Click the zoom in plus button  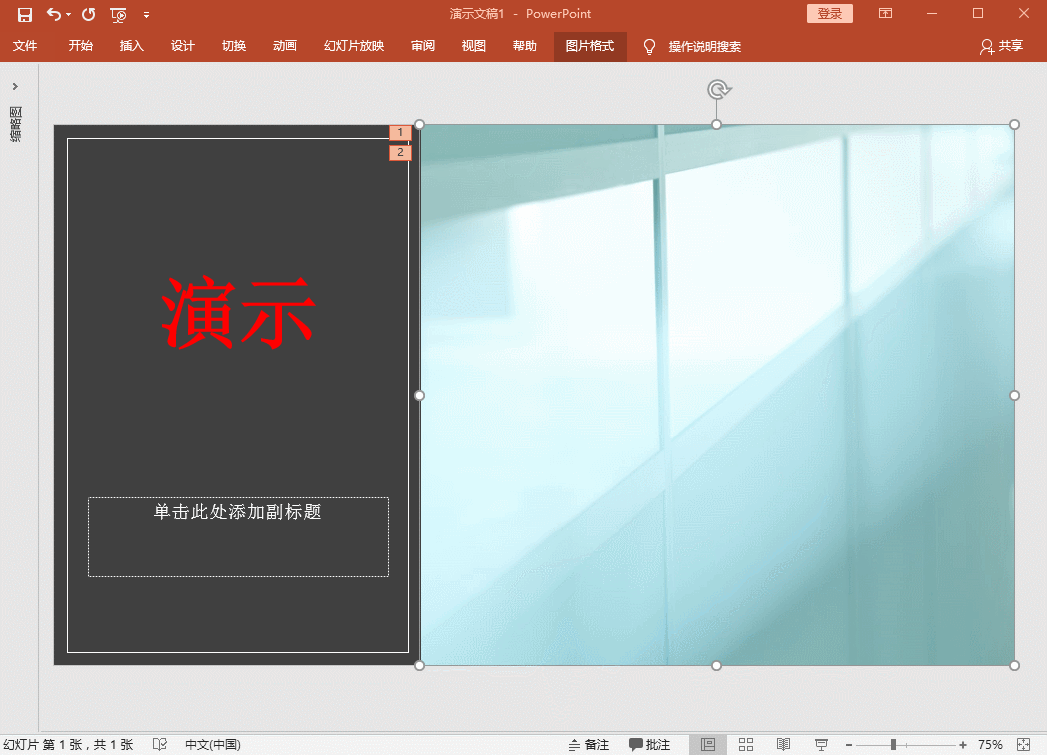coord(962,744)
